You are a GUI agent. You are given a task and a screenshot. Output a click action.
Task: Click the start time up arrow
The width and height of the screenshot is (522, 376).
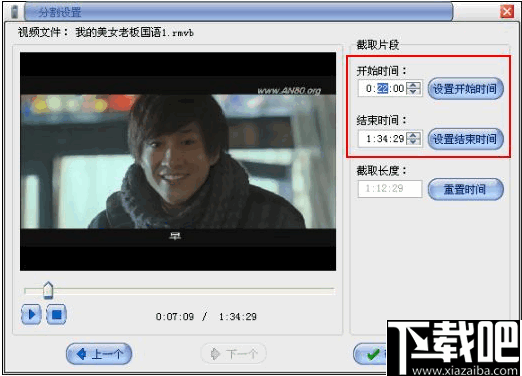[413, 85]
